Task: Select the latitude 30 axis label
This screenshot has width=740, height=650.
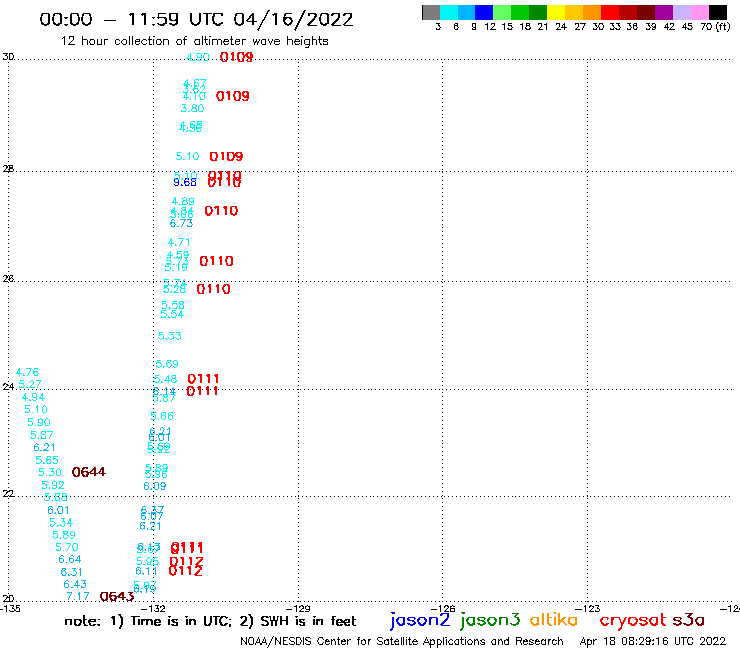Action: point(8,57)
